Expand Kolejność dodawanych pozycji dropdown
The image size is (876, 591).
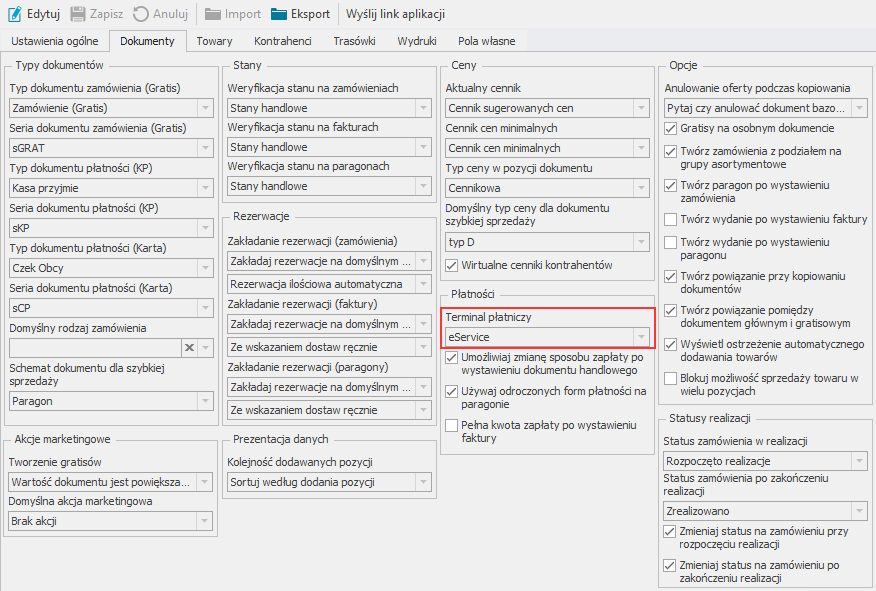pos(423,482)
